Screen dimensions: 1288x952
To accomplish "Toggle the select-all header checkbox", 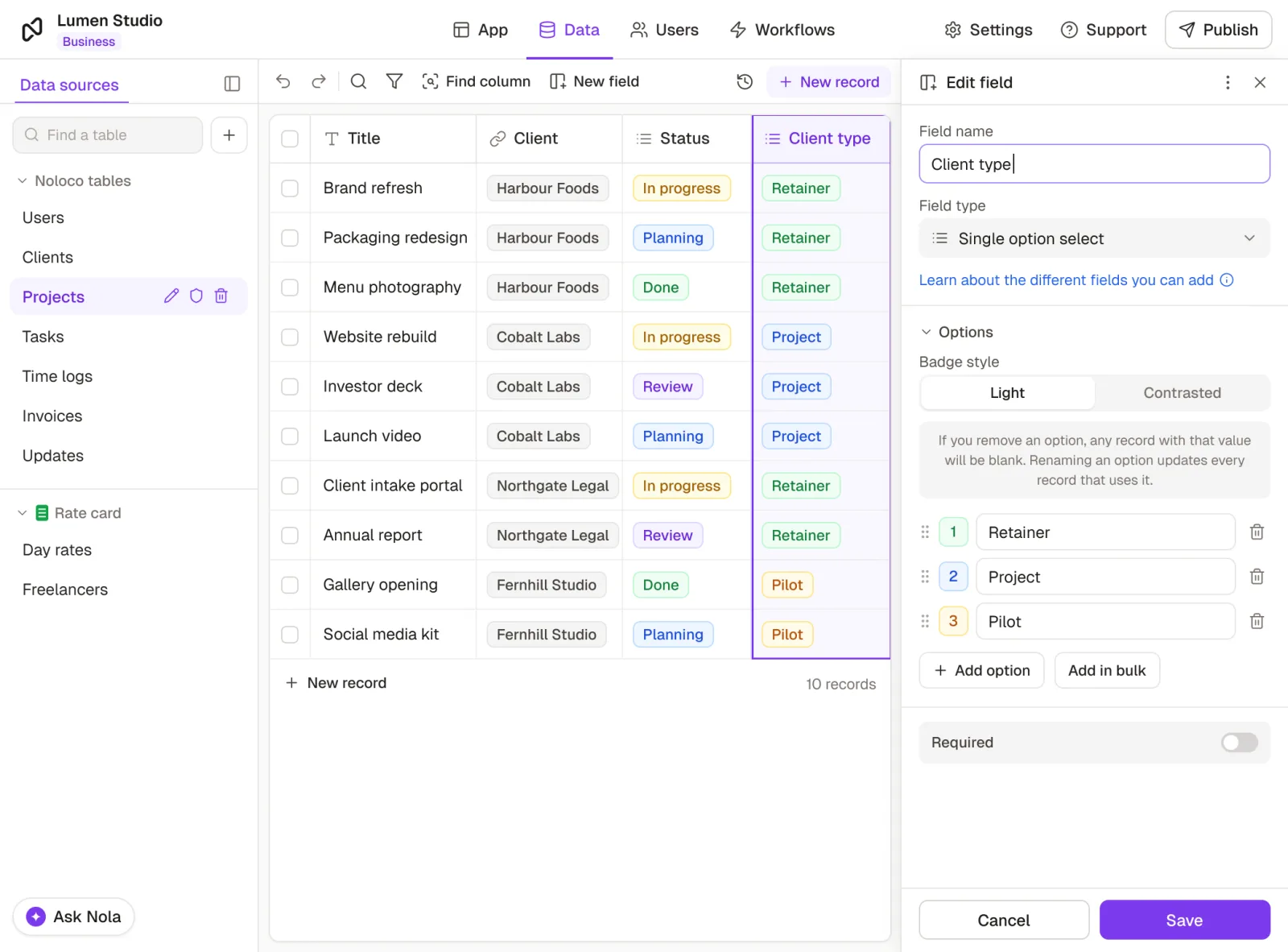I will [290, 139].
